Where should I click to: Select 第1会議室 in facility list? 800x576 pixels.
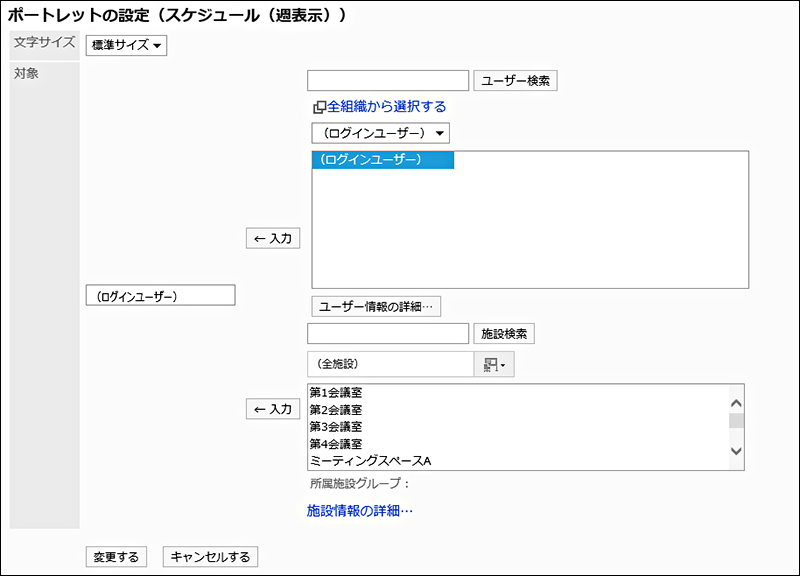336,393
